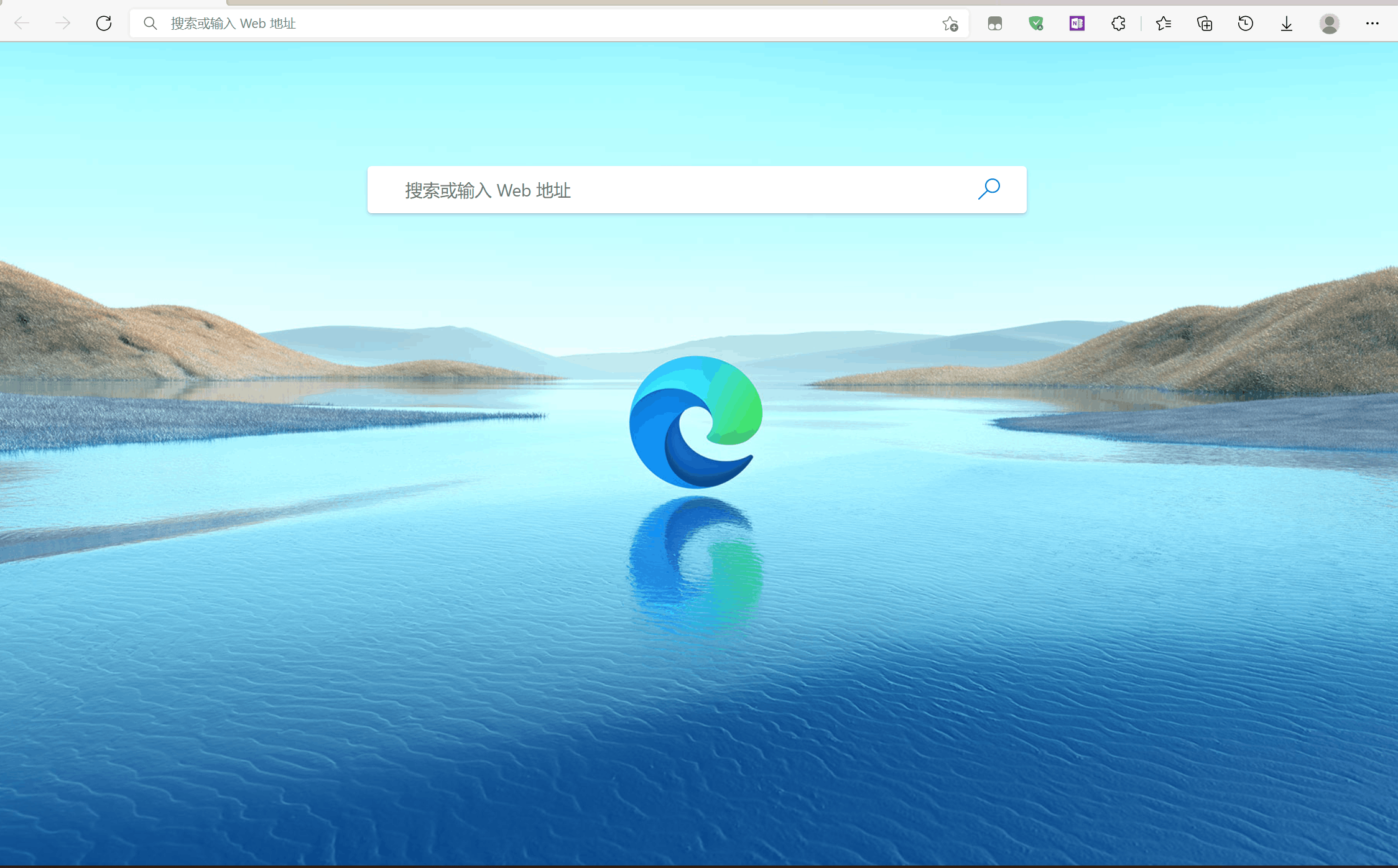Open the Downloads panel

click(1287, 24)
